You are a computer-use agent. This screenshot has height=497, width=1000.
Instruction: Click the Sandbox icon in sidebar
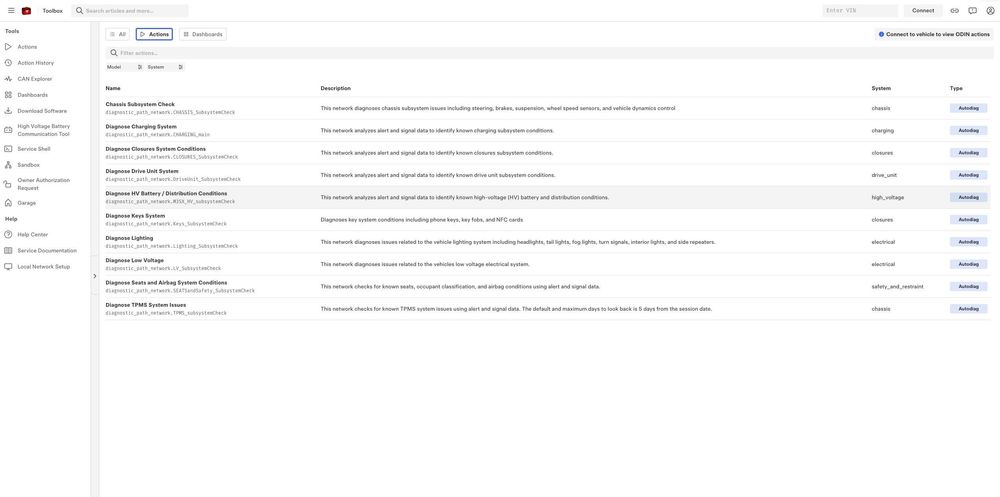click(x=8, y=165)
